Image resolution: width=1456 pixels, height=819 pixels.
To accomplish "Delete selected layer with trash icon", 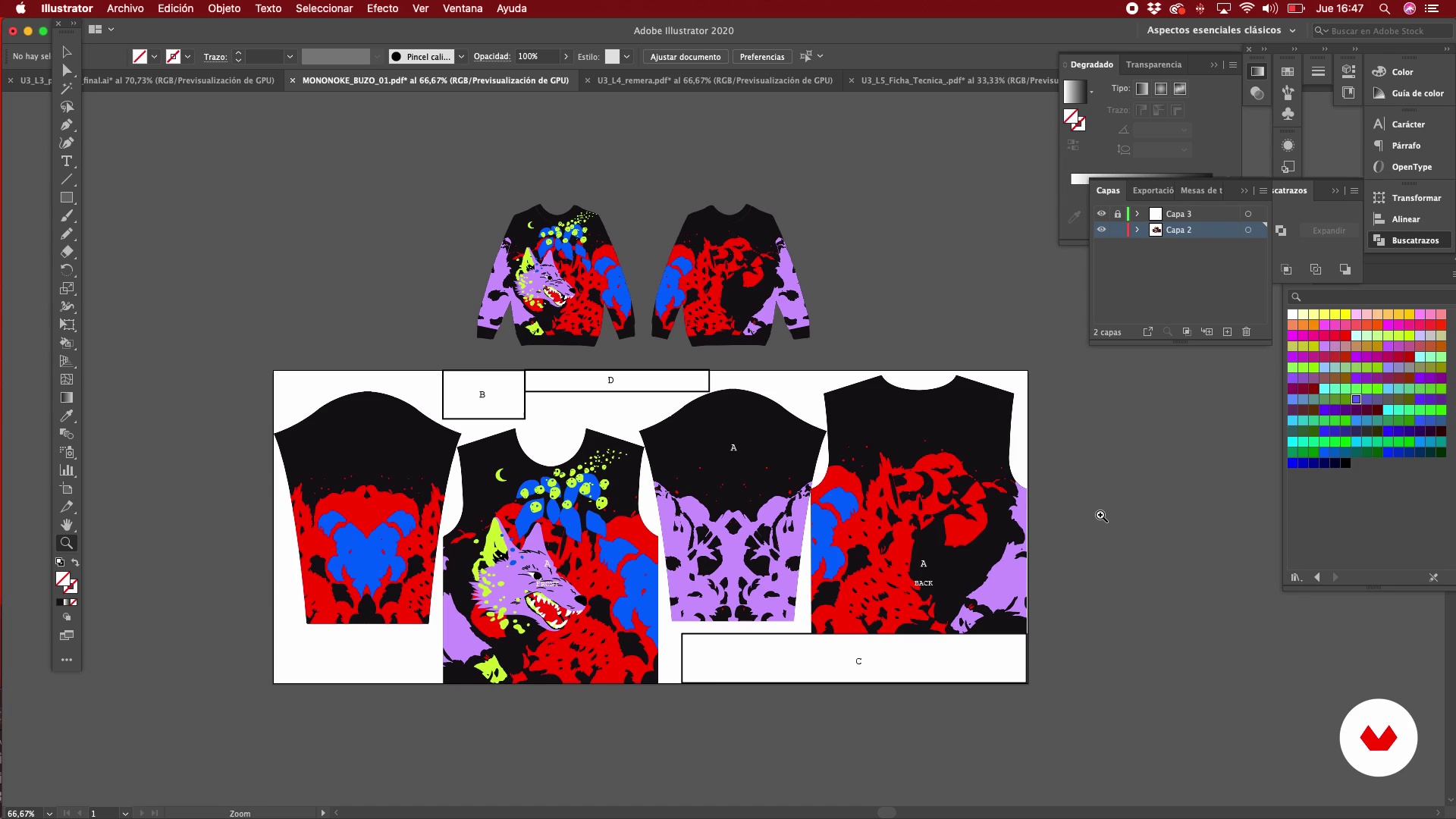I will pyautogui.click(x=1246, y=331).
